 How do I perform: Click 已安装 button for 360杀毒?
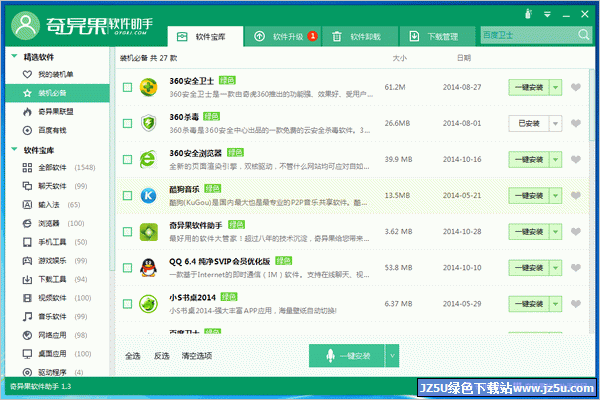pos(529,124)
